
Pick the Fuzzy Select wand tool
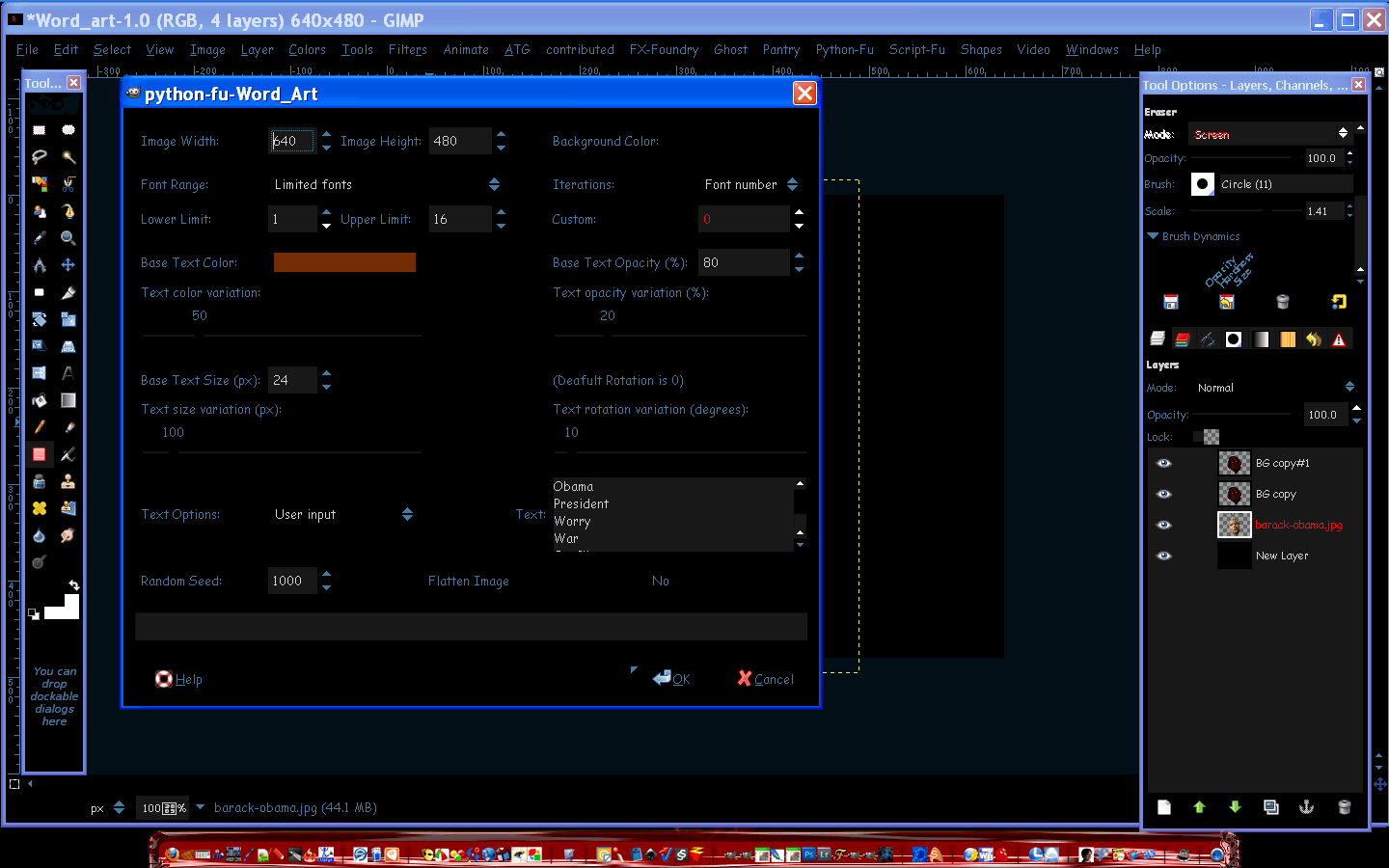68,156
